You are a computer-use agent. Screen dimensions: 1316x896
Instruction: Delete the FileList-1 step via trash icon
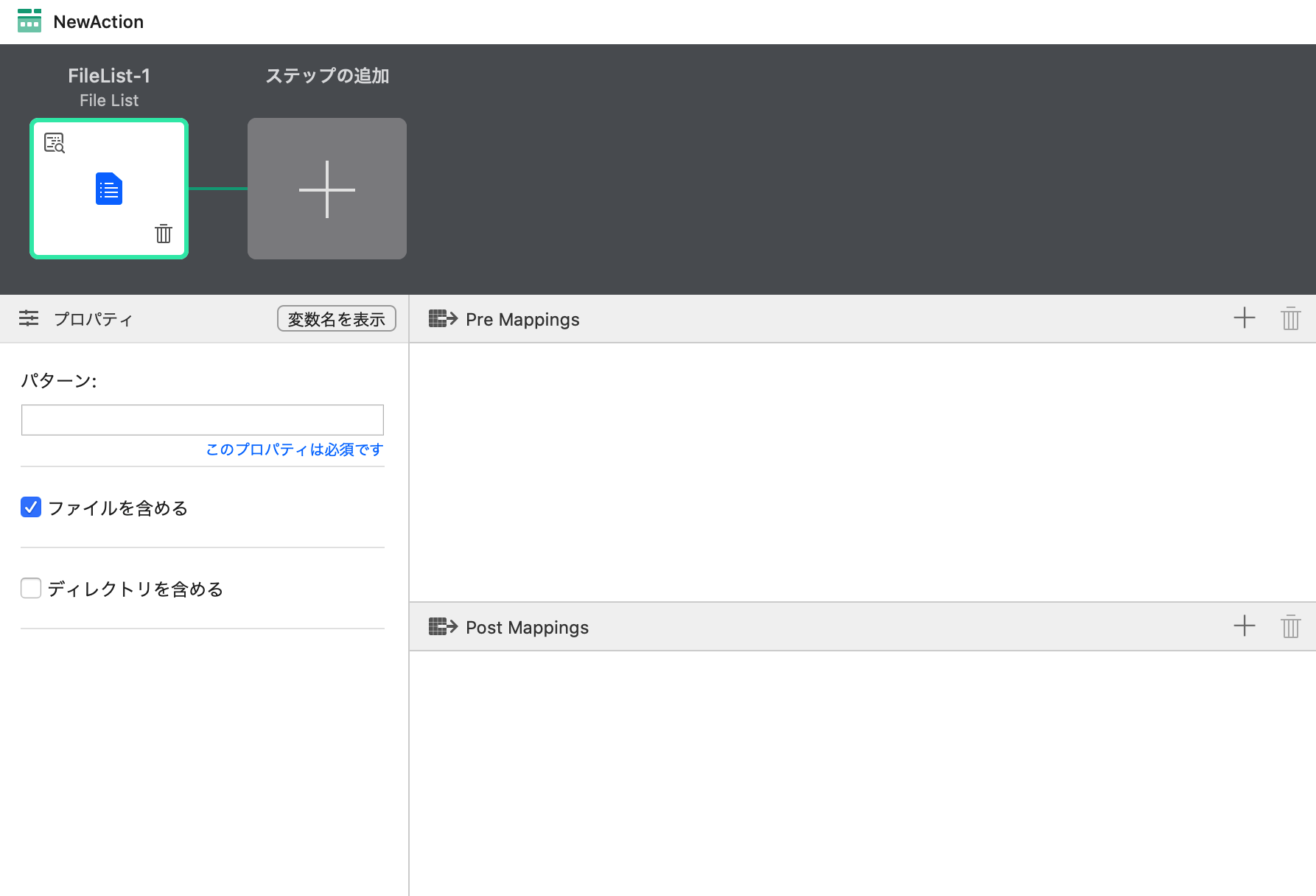pos(164,234)
